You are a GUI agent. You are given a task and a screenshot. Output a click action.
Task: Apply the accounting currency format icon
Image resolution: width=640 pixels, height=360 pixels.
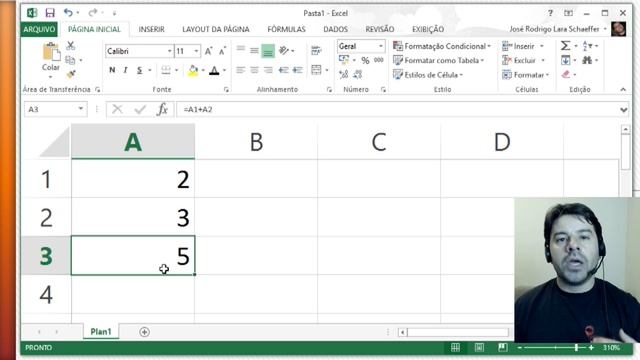click(x=344, y=60)
